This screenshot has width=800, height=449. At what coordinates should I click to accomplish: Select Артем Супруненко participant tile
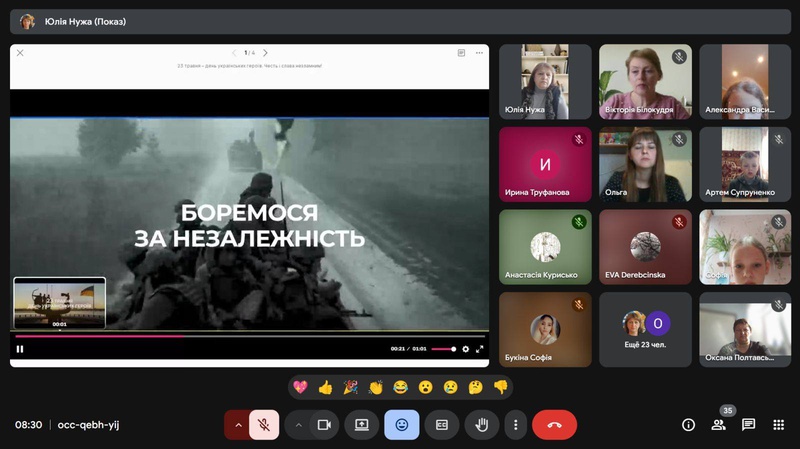point(745,164)
